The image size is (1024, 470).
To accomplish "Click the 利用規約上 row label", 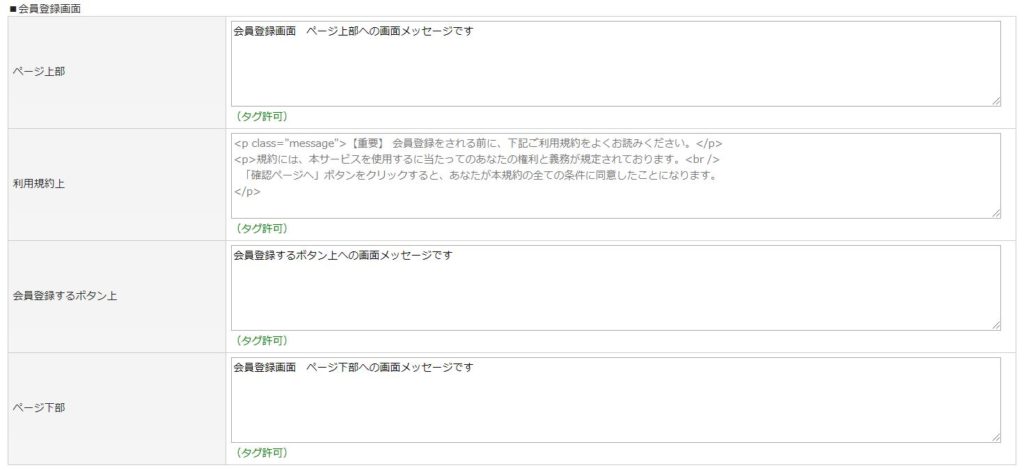I will (x=39, y=184).
